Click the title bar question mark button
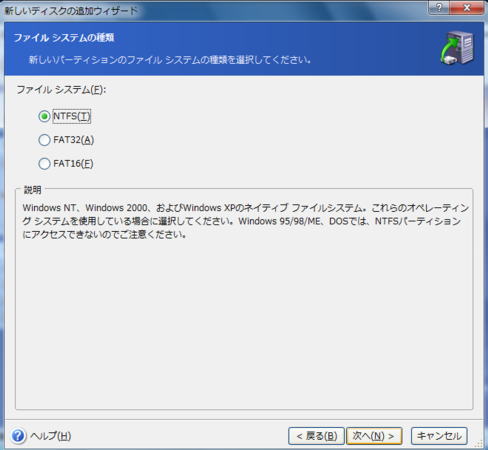The width and height of the screenshot is (488, 450). coord(439,7)
